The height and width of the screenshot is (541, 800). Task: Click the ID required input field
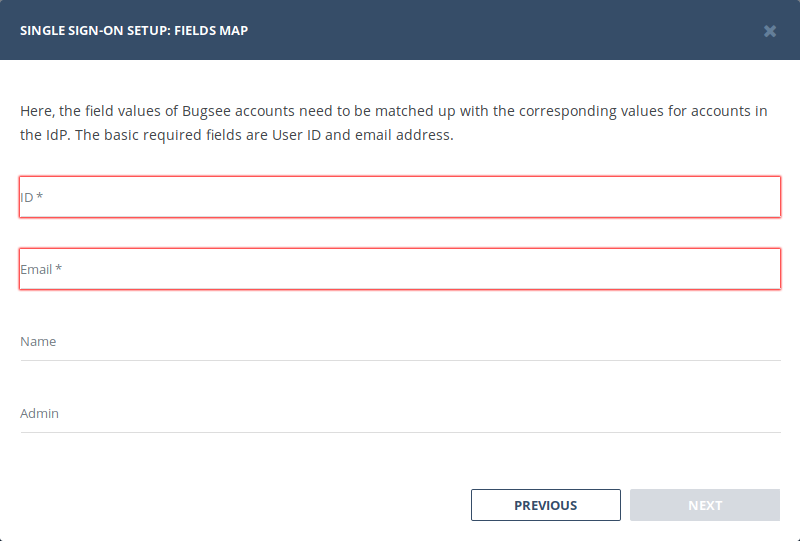pyautogui.click(x=400, y=197)
